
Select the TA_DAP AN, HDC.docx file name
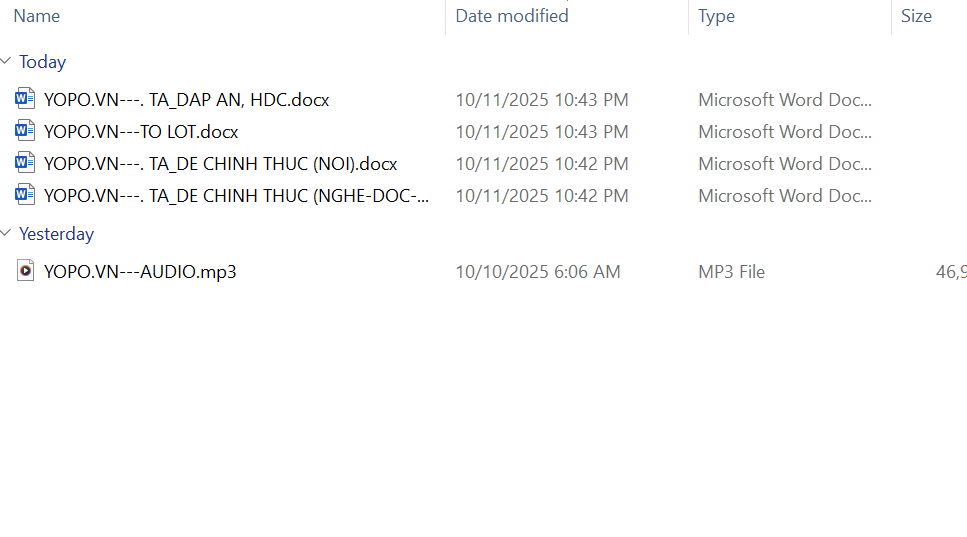tap(187, 99)
